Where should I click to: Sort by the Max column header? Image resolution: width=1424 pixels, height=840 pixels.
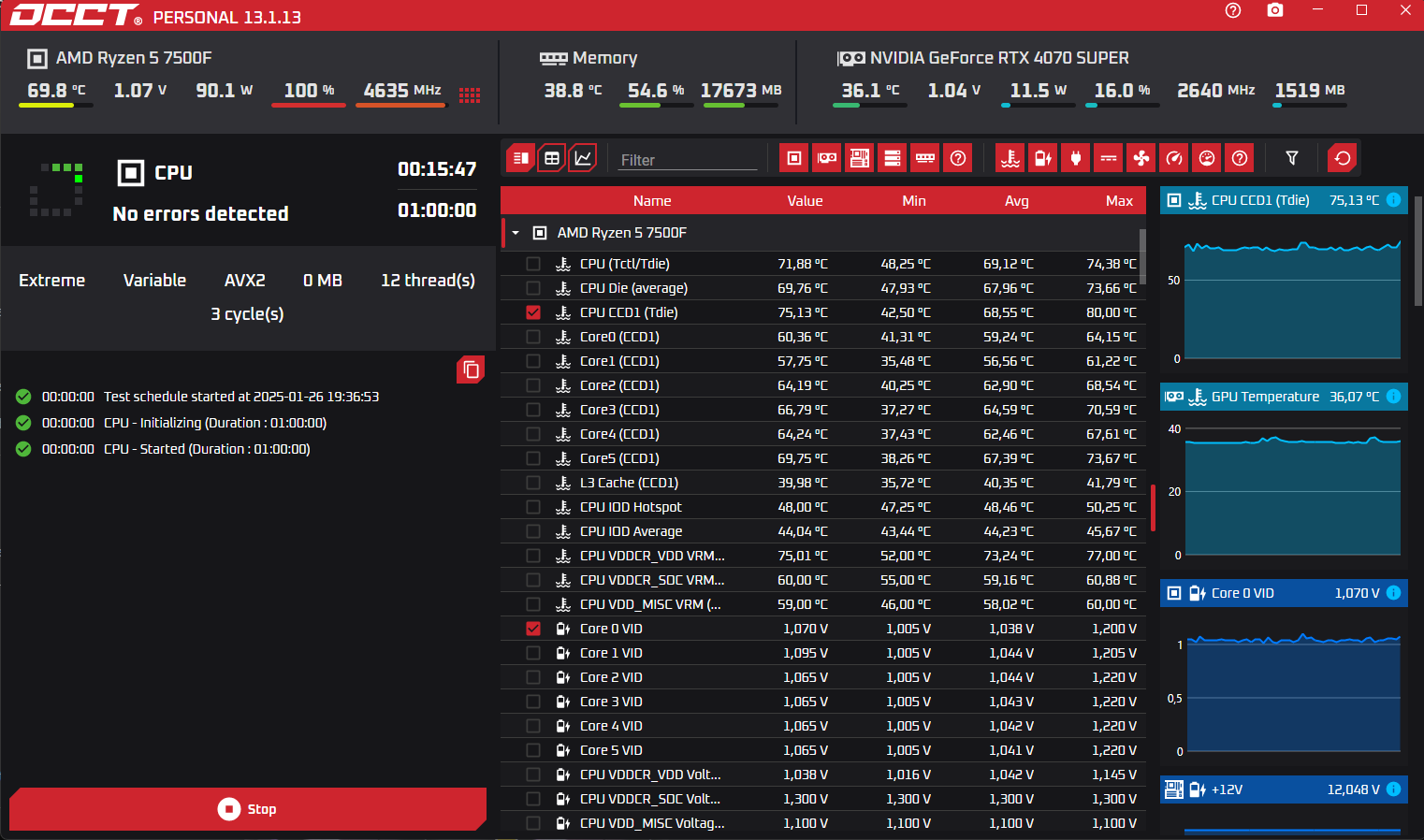(x=1119, y=201)
